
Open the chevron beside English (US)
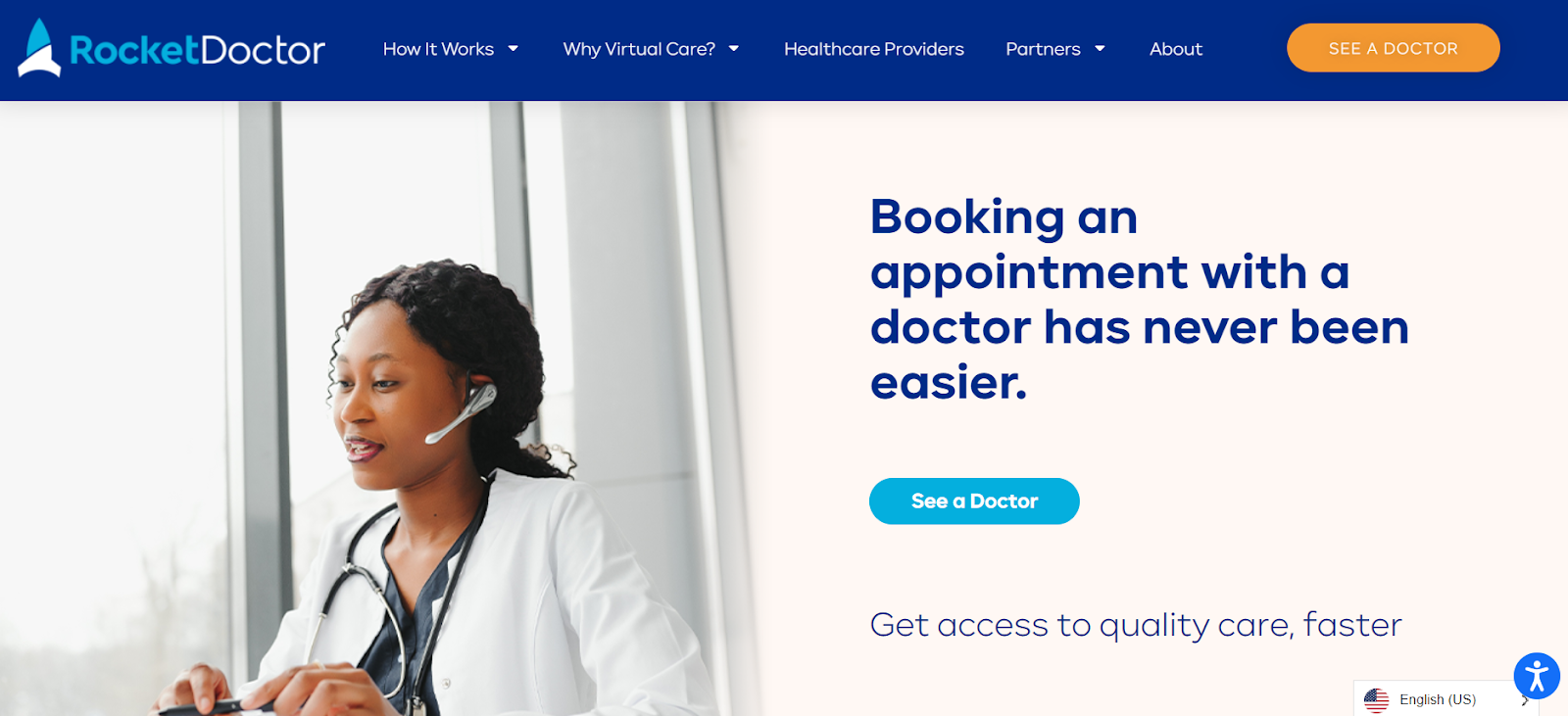(1525, 700)
